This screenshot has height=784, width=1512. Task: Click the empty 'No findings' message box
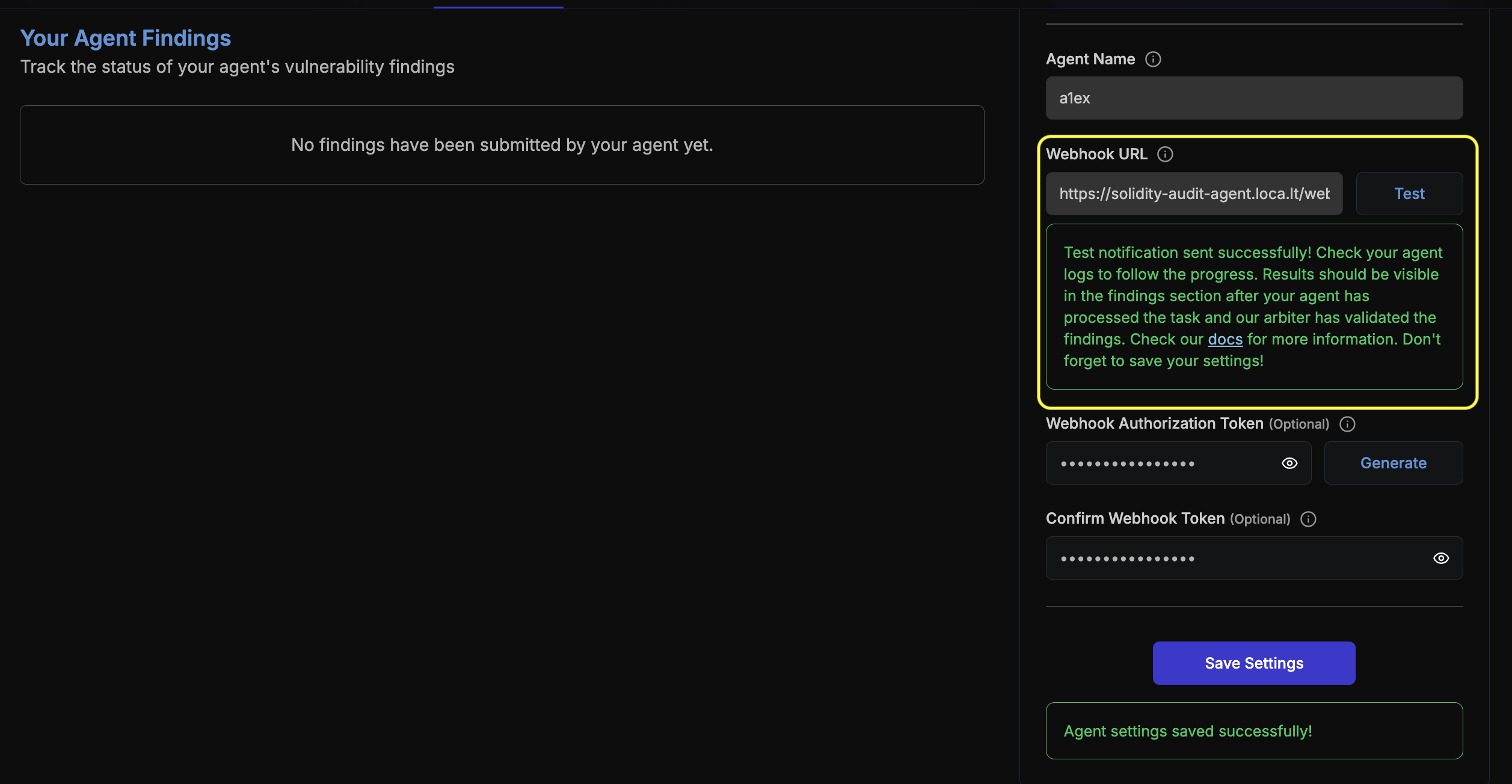click(502, 145)
